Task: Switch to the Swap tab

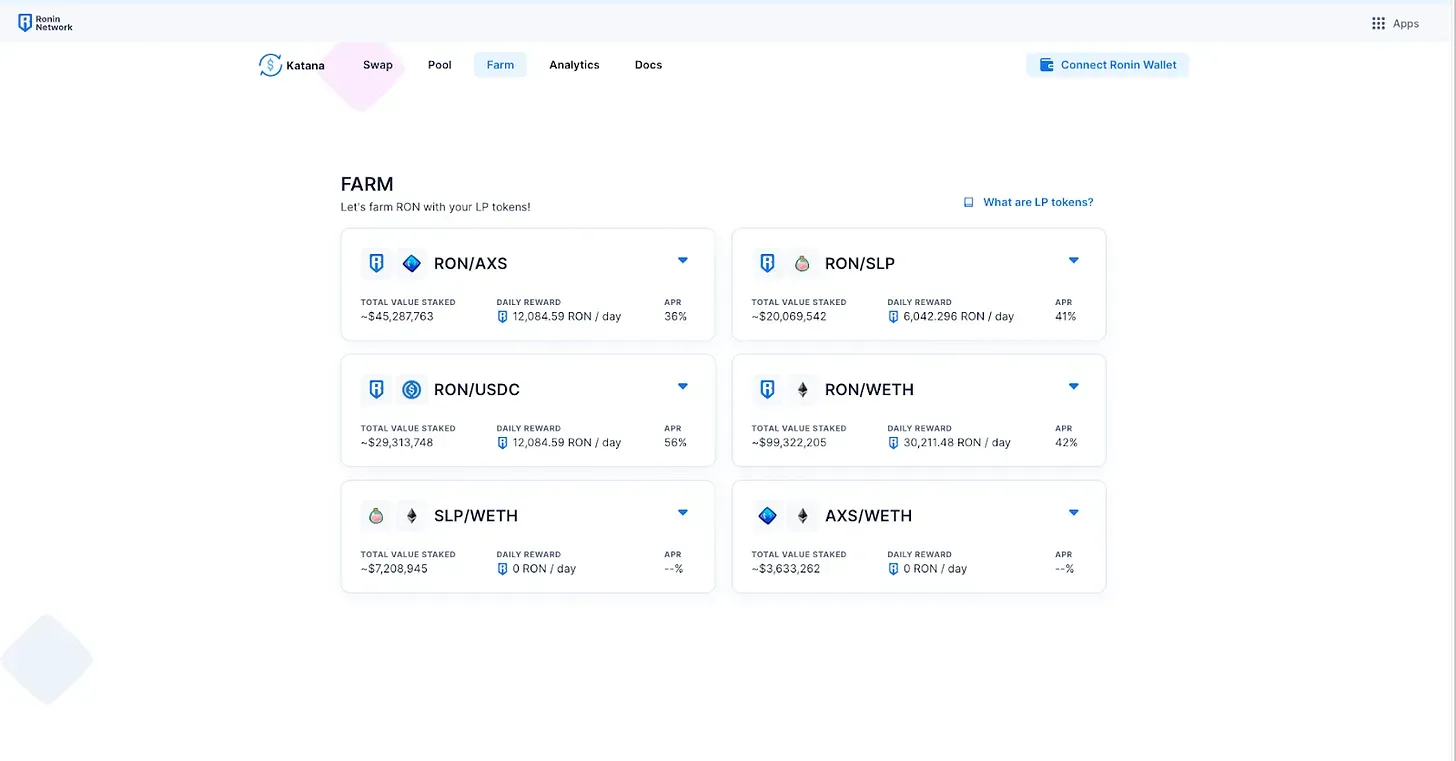Action: point(377,64)
